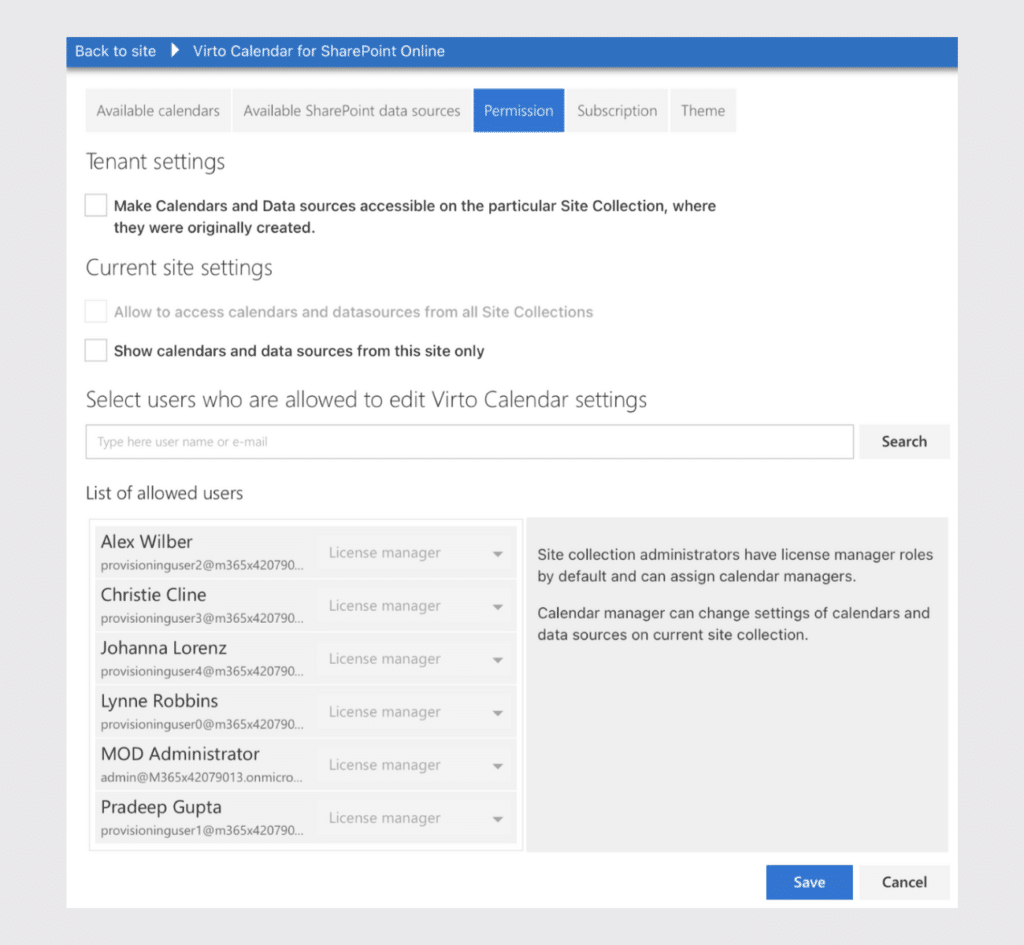This screenshot has height=945, width=1024.
Task: Click the Back to site link
Action: pos(115,51)
